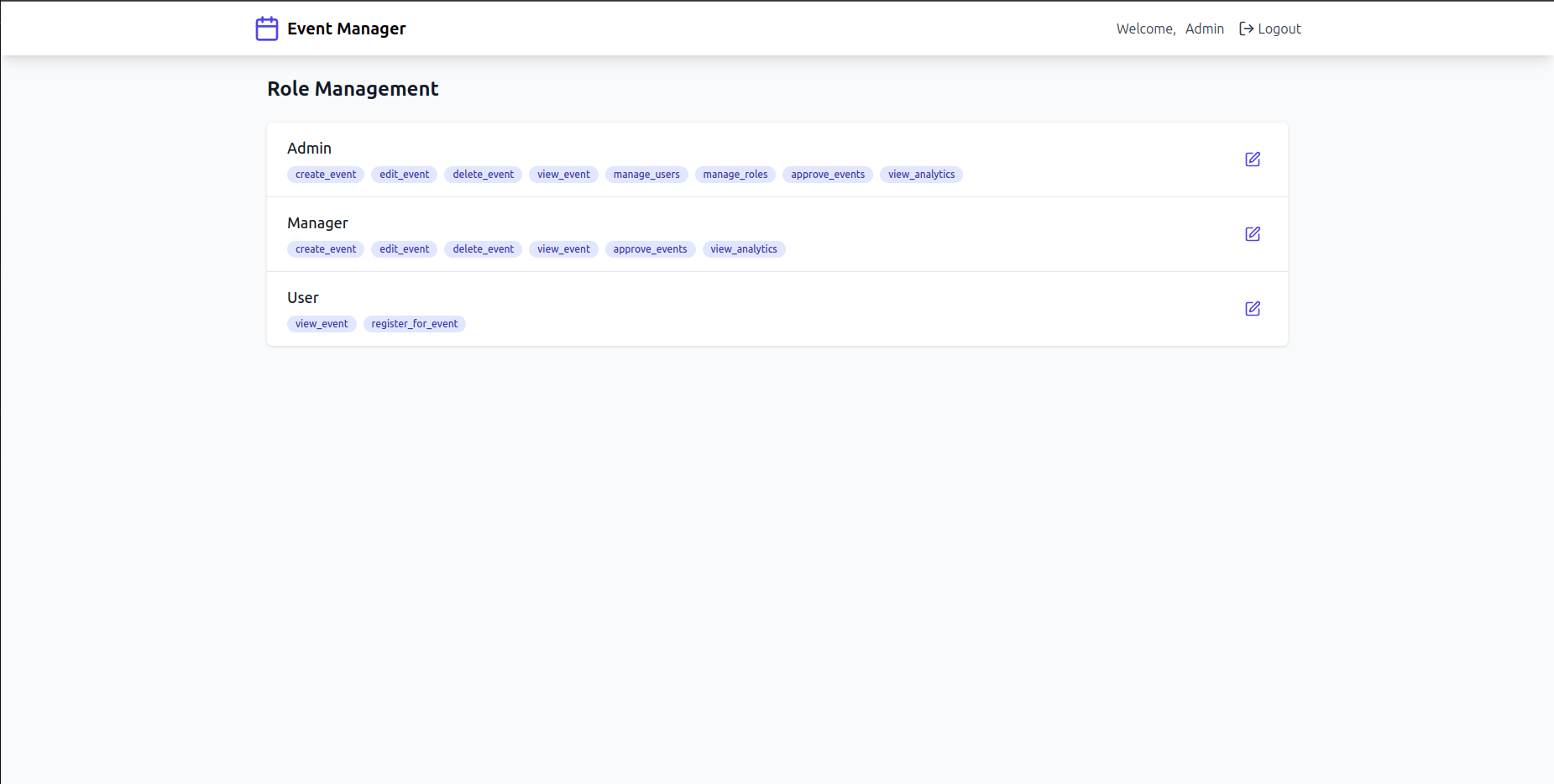Viewport: 1554px width, 784px height.
Task: Select the Manager role name
Action: (317, 223)
